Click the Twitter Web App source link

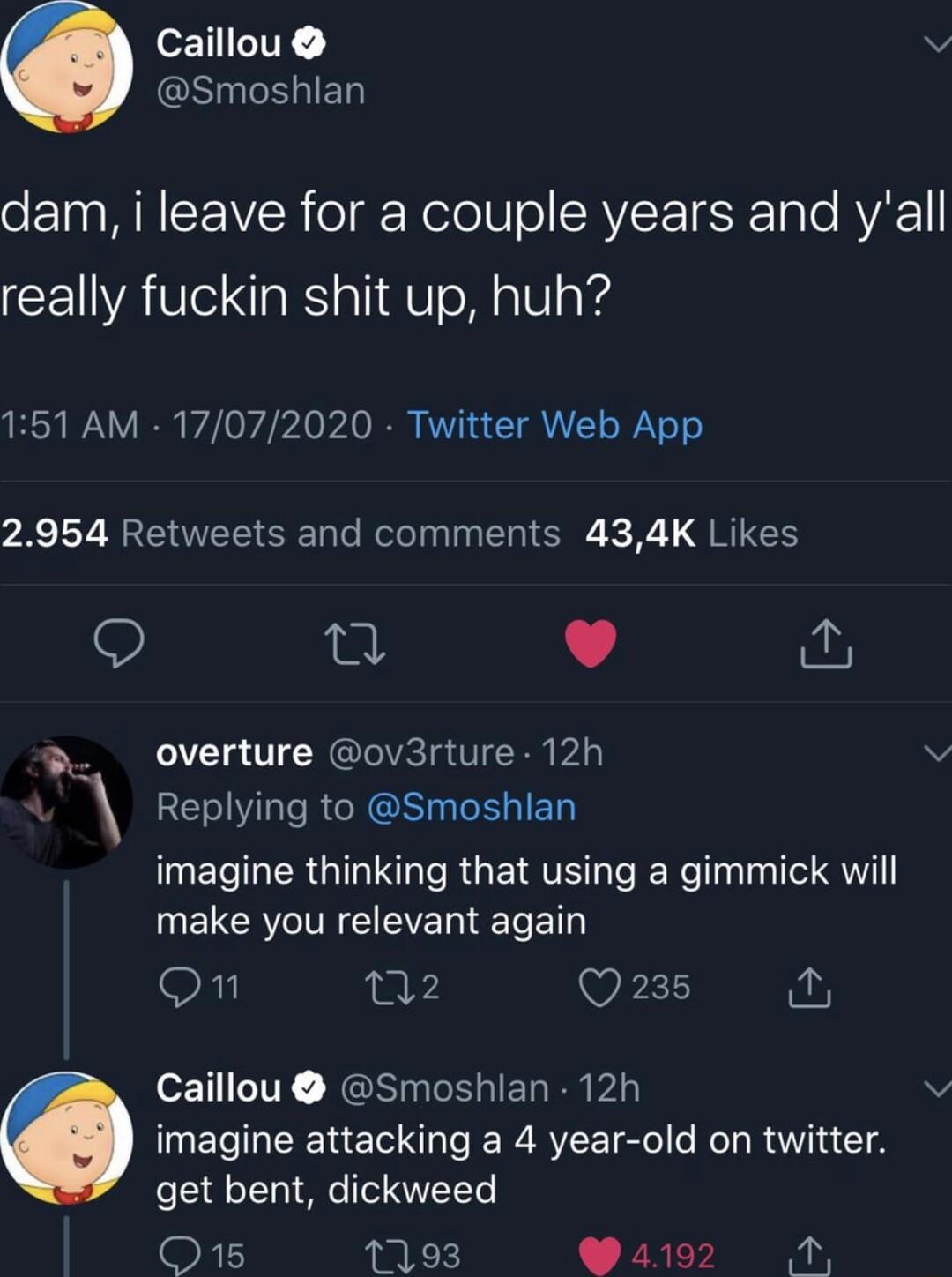[556, 426]
